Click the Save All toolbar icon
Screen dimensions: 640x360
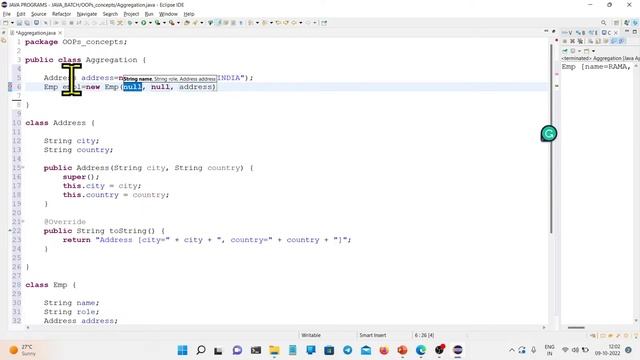point(27,23)
